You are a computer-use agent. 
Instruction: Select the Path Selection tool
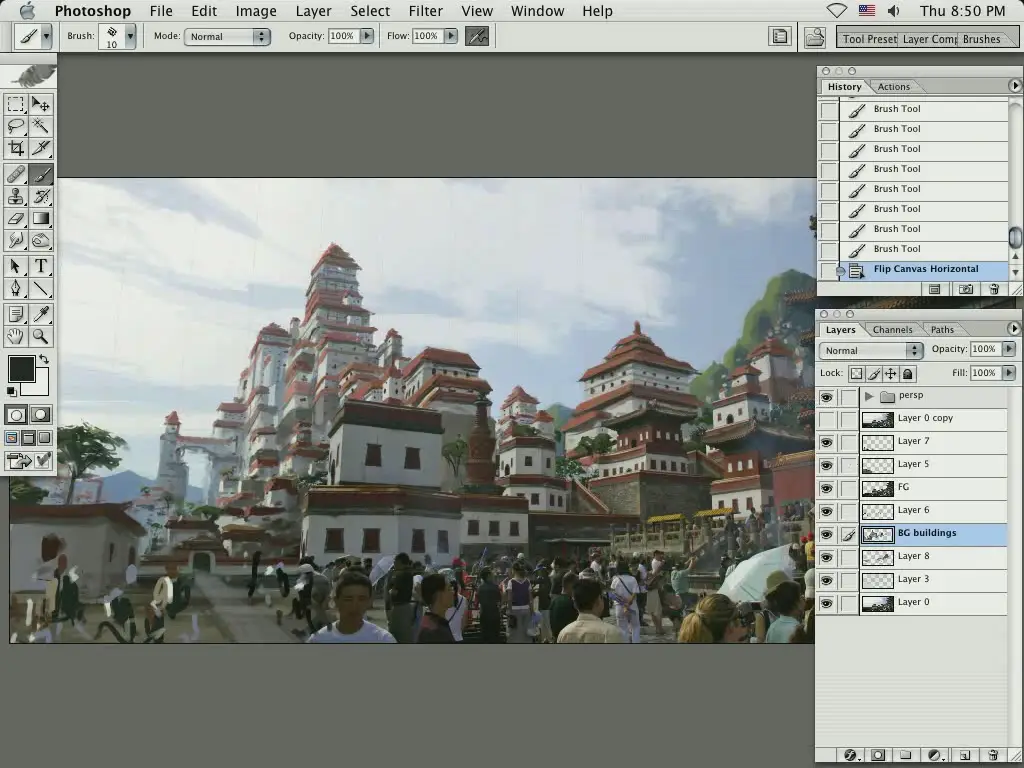click(16, 266)
